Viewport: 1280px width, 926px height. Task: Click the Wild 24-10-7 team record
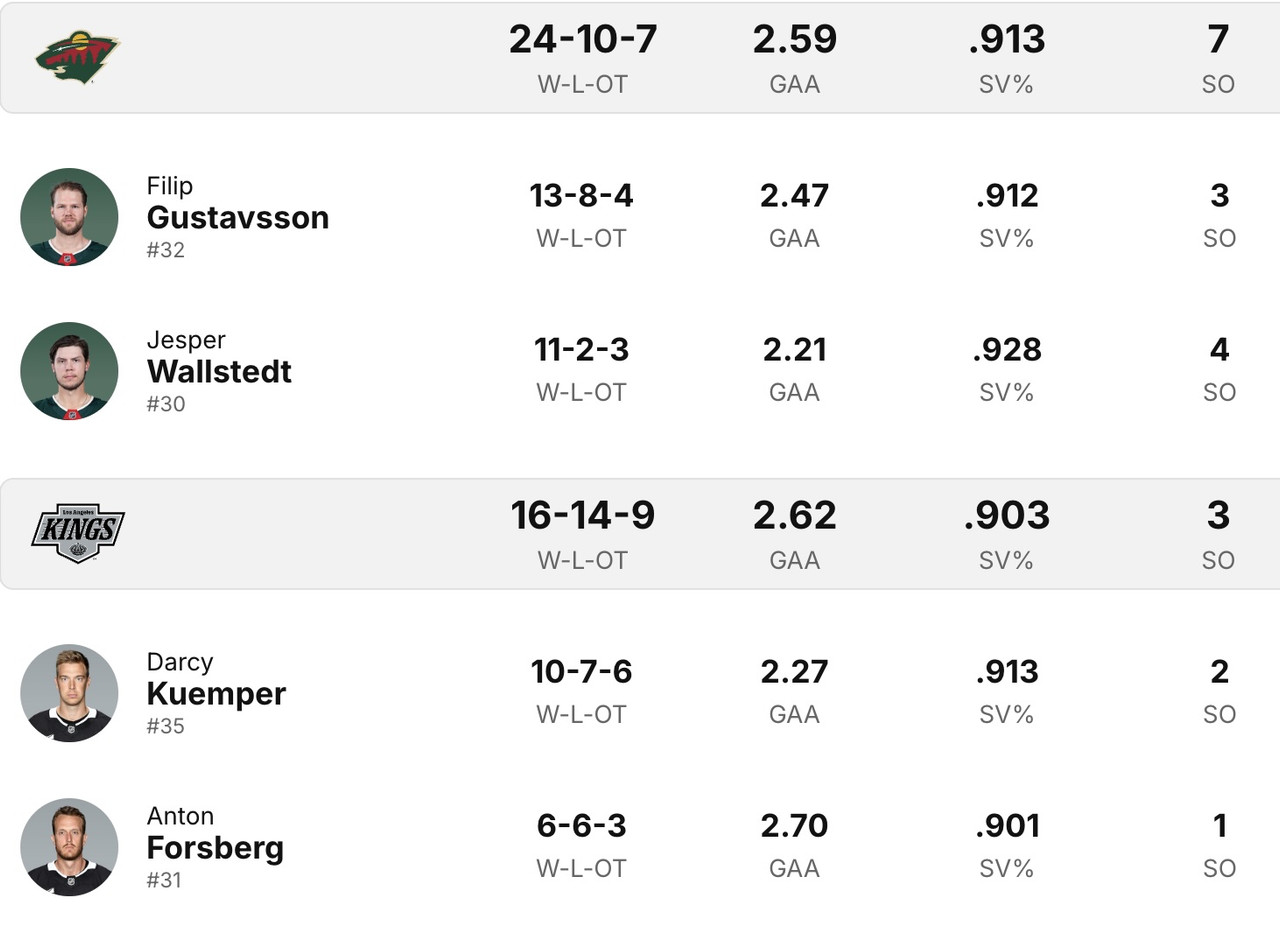point(582,39)
